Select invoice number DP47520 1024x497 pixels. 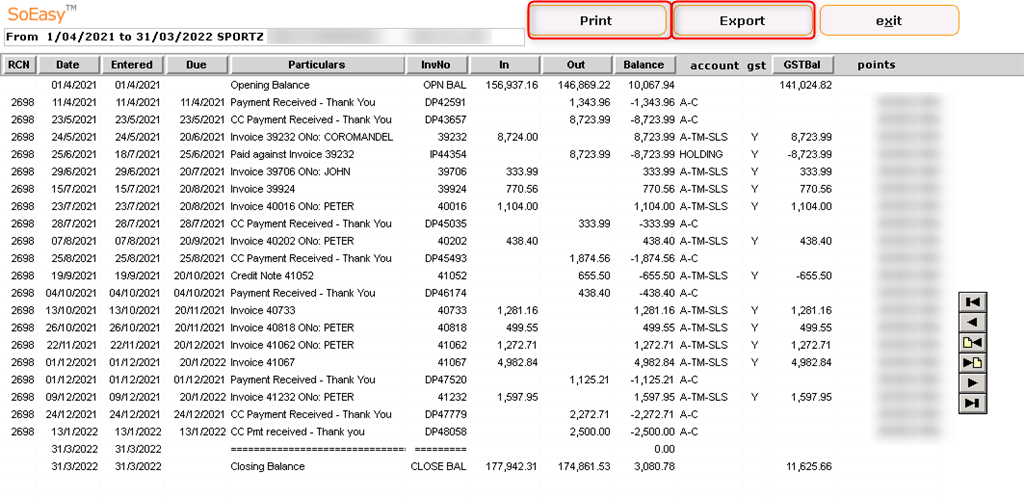pyautogui.click(x=445, y=379)
